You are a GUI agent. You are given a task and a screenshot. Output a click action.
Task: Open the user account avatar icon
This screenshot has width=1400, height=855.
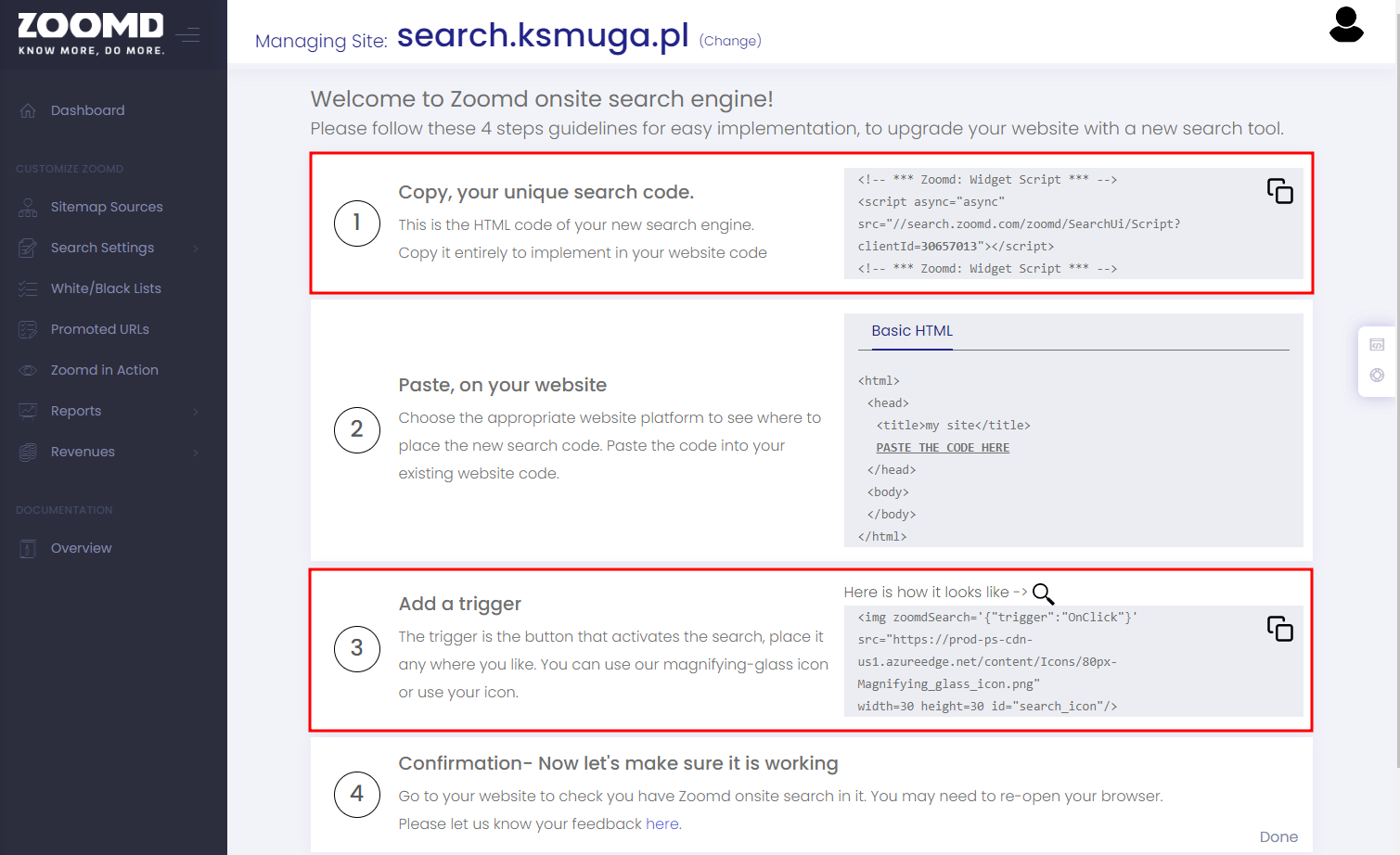(x=1346, y=25)
